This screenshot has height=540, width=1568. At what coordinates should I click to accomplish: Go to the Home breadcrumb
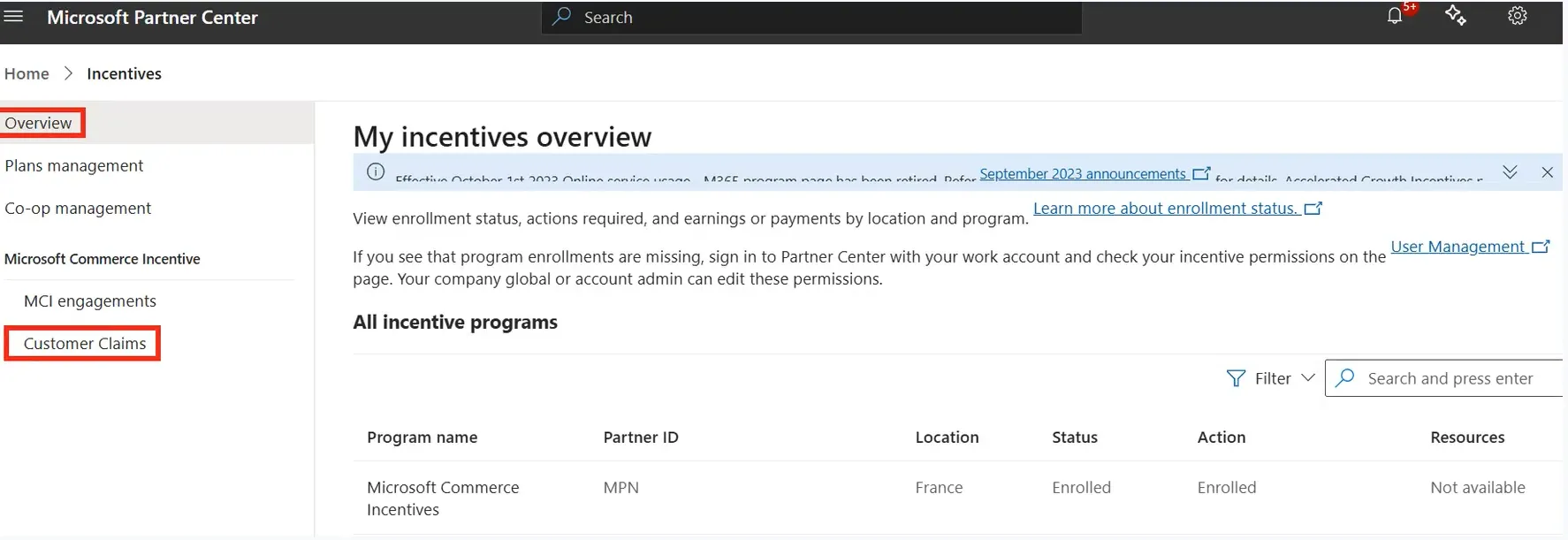coord(27,73)
